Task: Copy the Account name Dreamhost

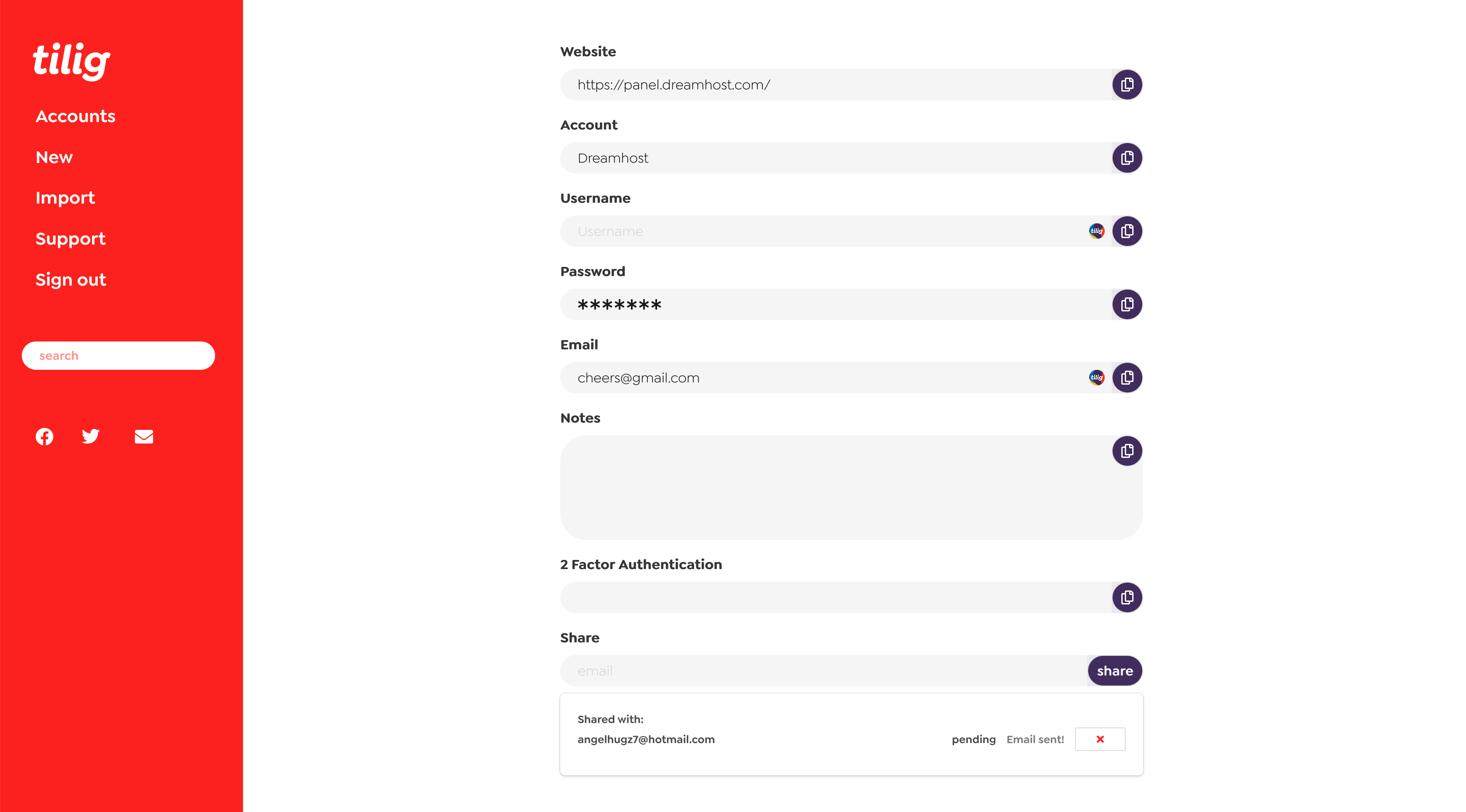Action: pos(1127,158)
